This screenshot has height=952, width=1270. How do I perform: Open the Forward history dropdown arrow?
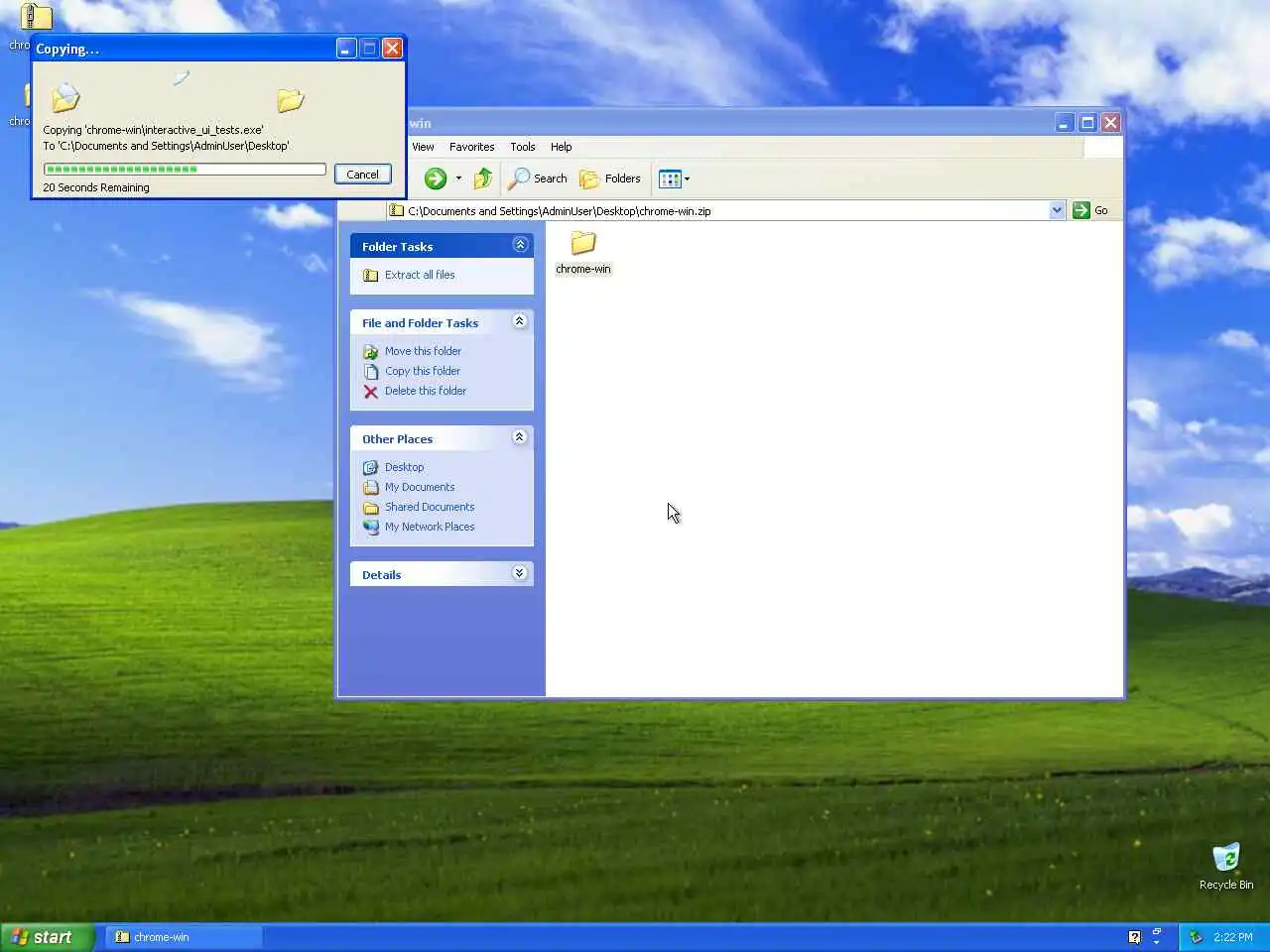click(458, 178)
